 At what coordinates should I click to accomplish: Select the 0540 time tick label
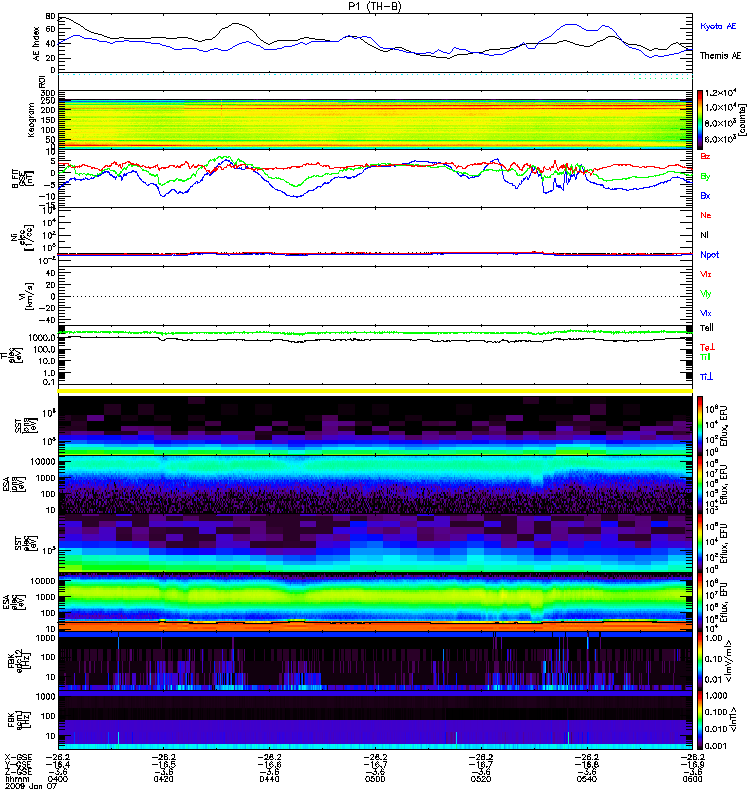point(587,780)
